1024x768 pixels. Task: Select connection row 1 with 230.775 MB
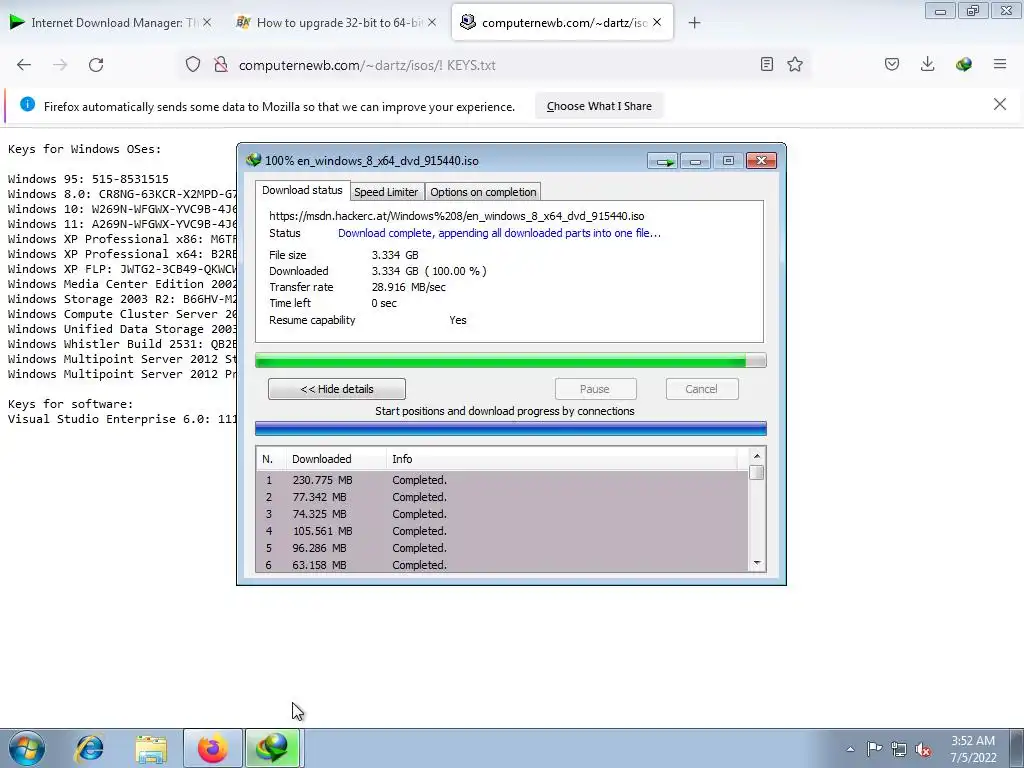502,480
